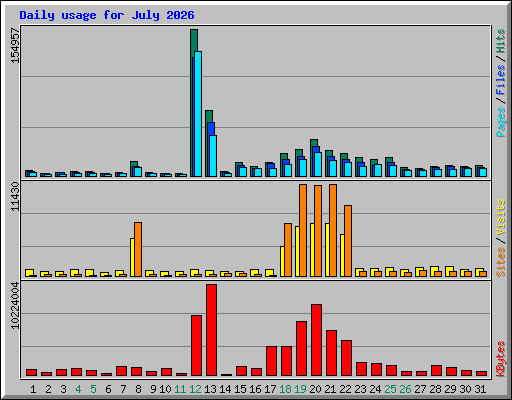This screenshot has height=400, width=512.
Task: Select the day 28 label on the x-axis
Action: pos(435,389)
